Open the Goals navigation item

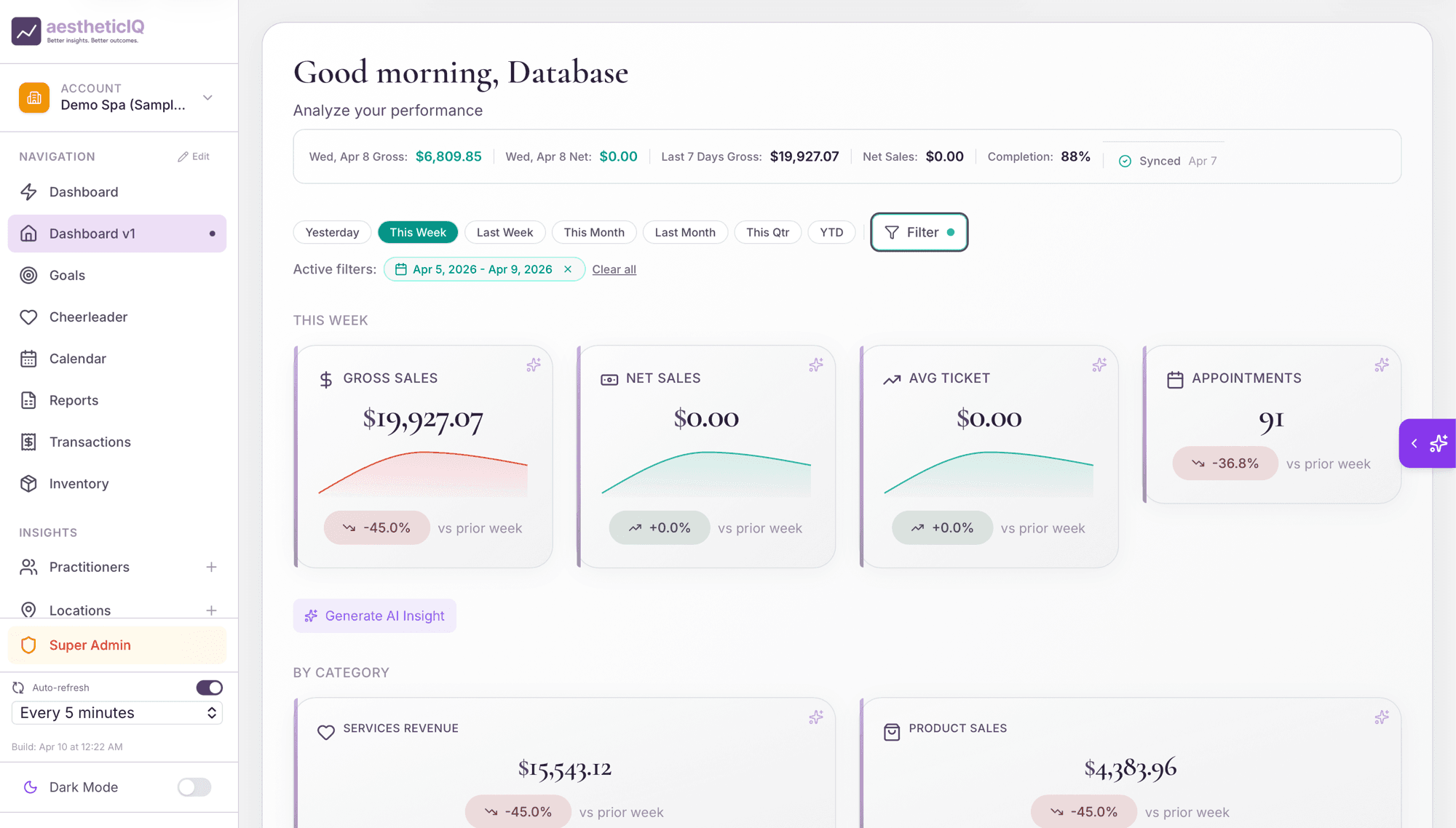[117, 275]
